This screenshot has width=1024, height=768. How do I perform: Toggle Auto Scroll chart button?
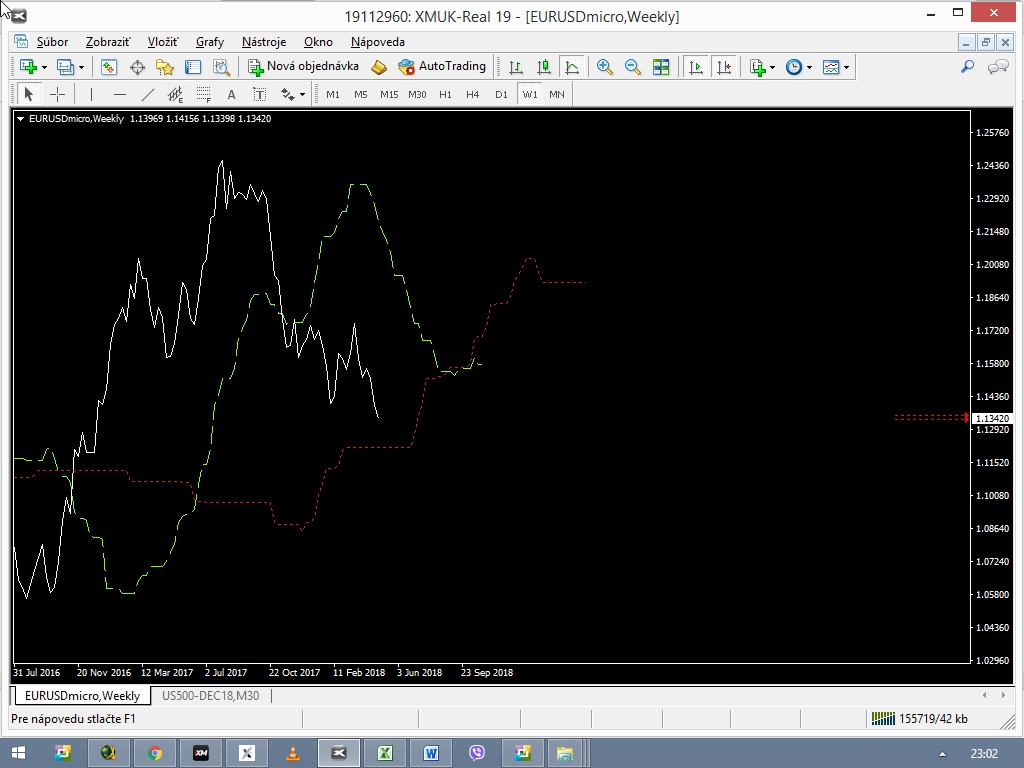pyautogui.click(x=696, y=67)
